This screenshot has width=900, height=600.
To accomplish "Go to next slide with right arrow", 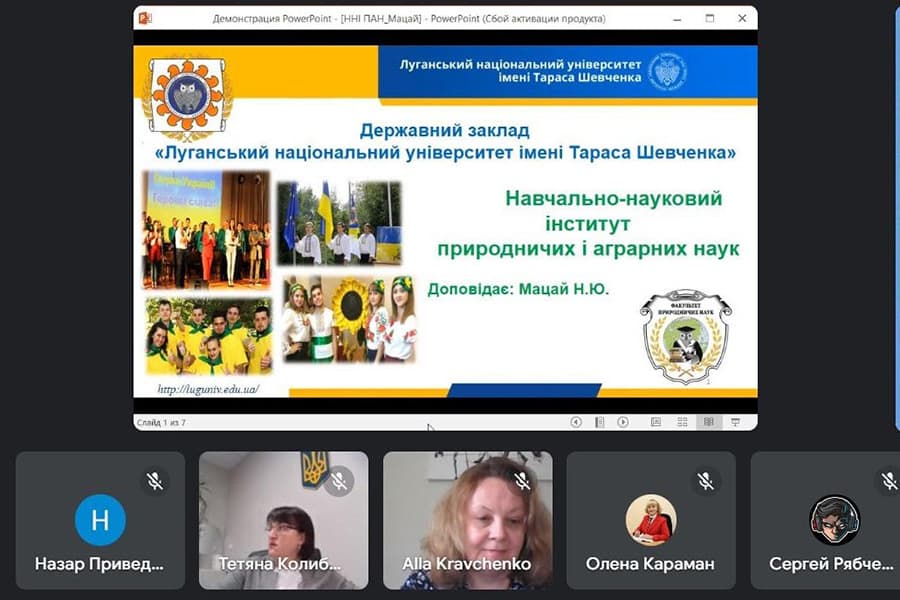I will click(x=623, y=422).
